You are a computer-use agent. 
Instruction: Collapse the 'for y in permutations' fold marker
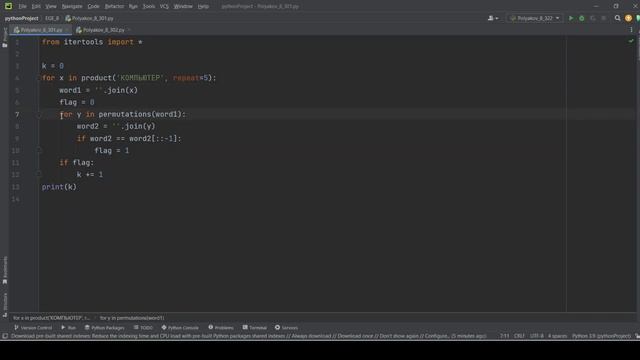point(40,115)
